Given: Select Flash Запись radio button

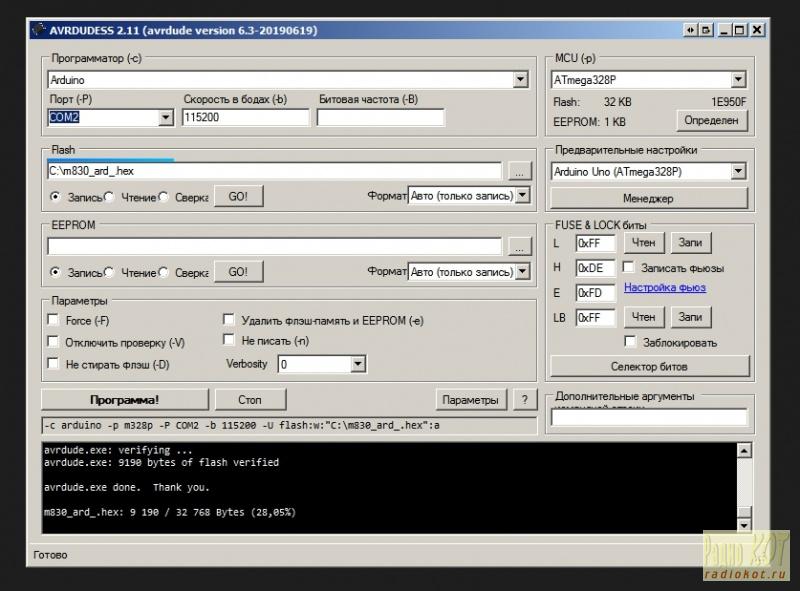Looking at the screenshot, I should 55,197.
